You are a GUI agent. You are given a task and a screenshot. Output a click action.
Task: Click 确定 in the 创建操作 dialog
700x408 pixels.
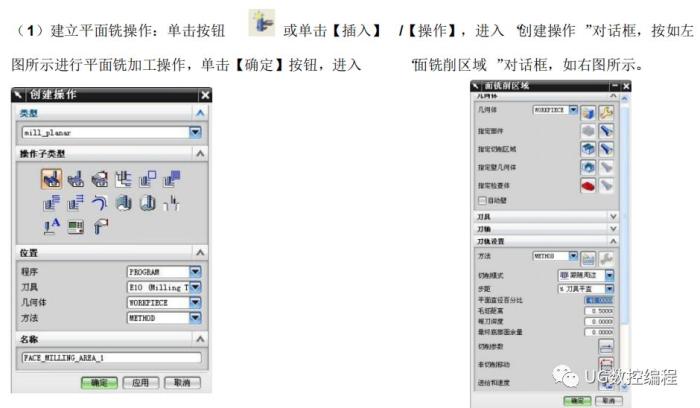point(101,383)
